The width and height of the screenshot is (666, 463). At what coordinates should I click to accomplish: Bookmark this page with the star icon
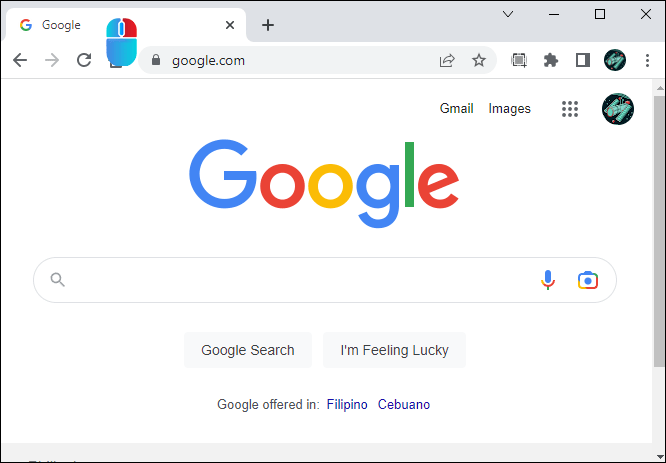(x=479, y=60)
